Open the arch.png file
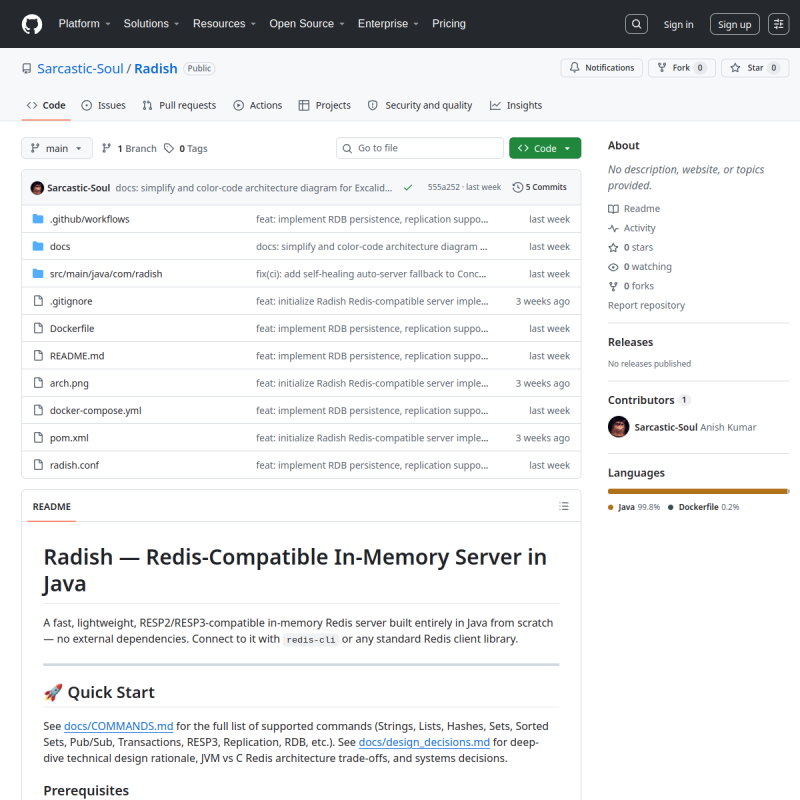This screenshot has width=800, height=800. click(69, 383)
